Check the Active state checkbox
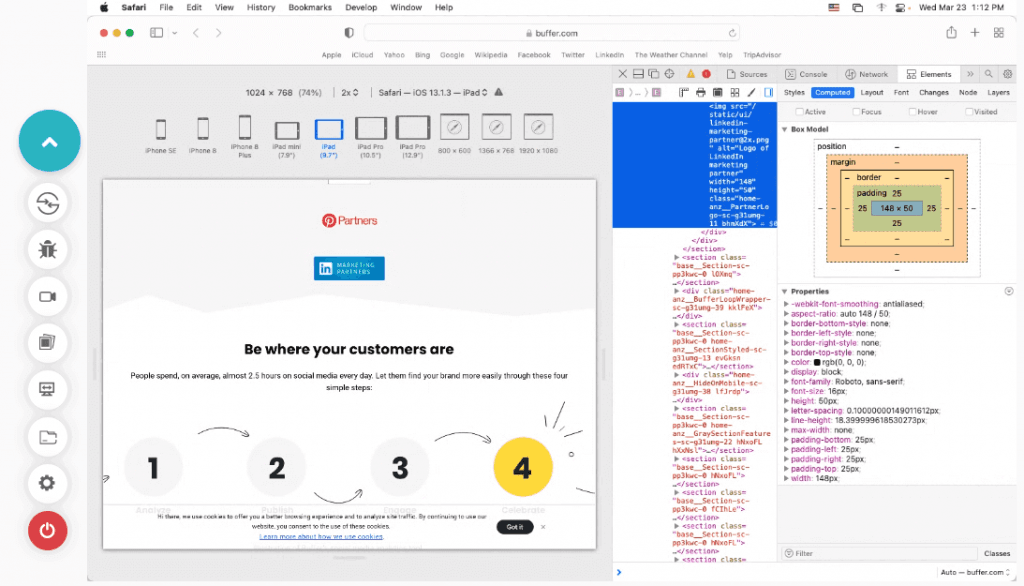Image resolution: width=1024 pixels, height=586 pixels. 800,111
